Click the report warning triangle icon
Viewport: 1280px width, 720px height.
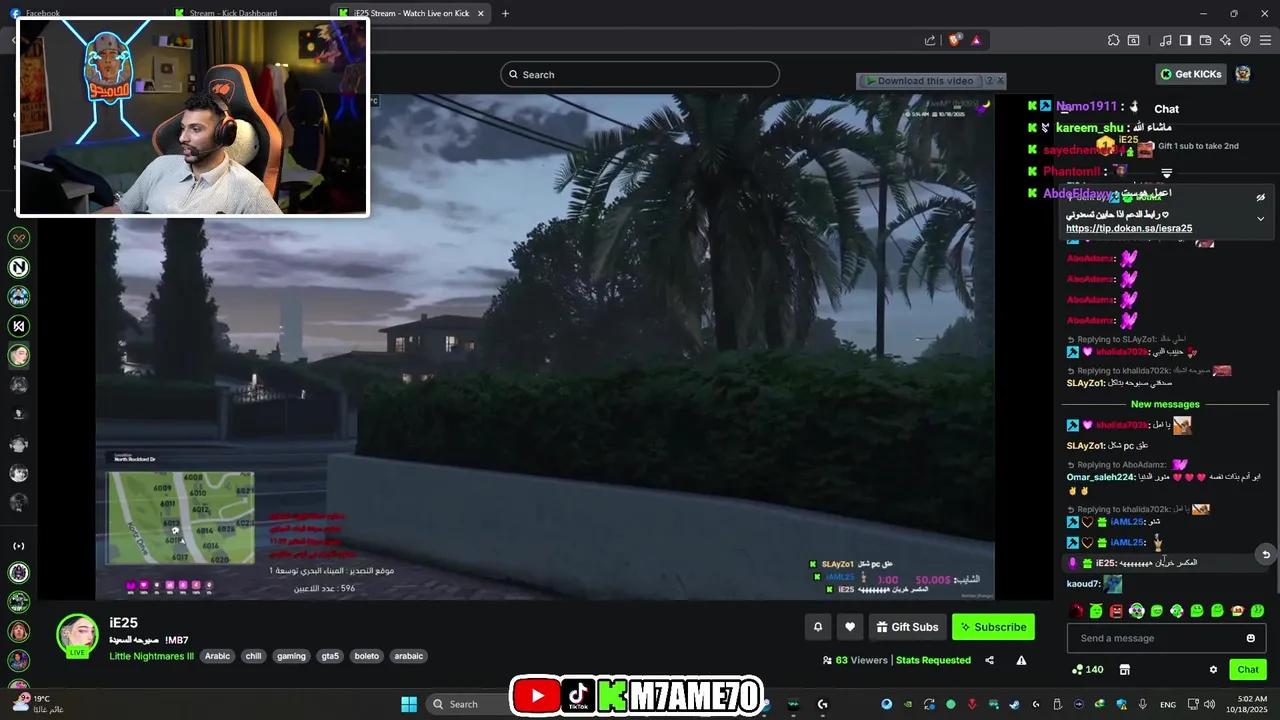pos(1021,660)
